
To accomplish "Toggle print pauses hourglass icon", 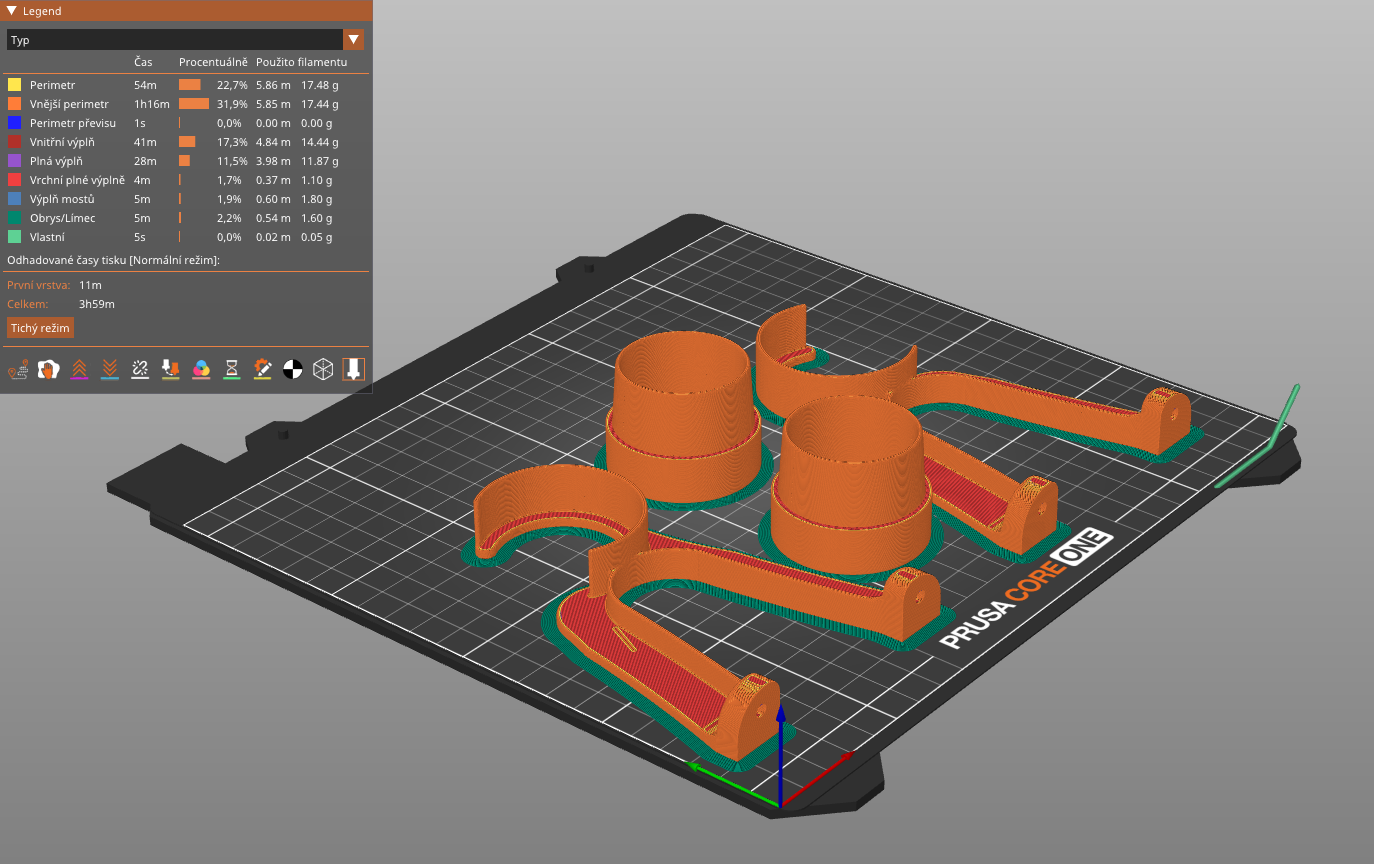I will click(x=231, y=369).
